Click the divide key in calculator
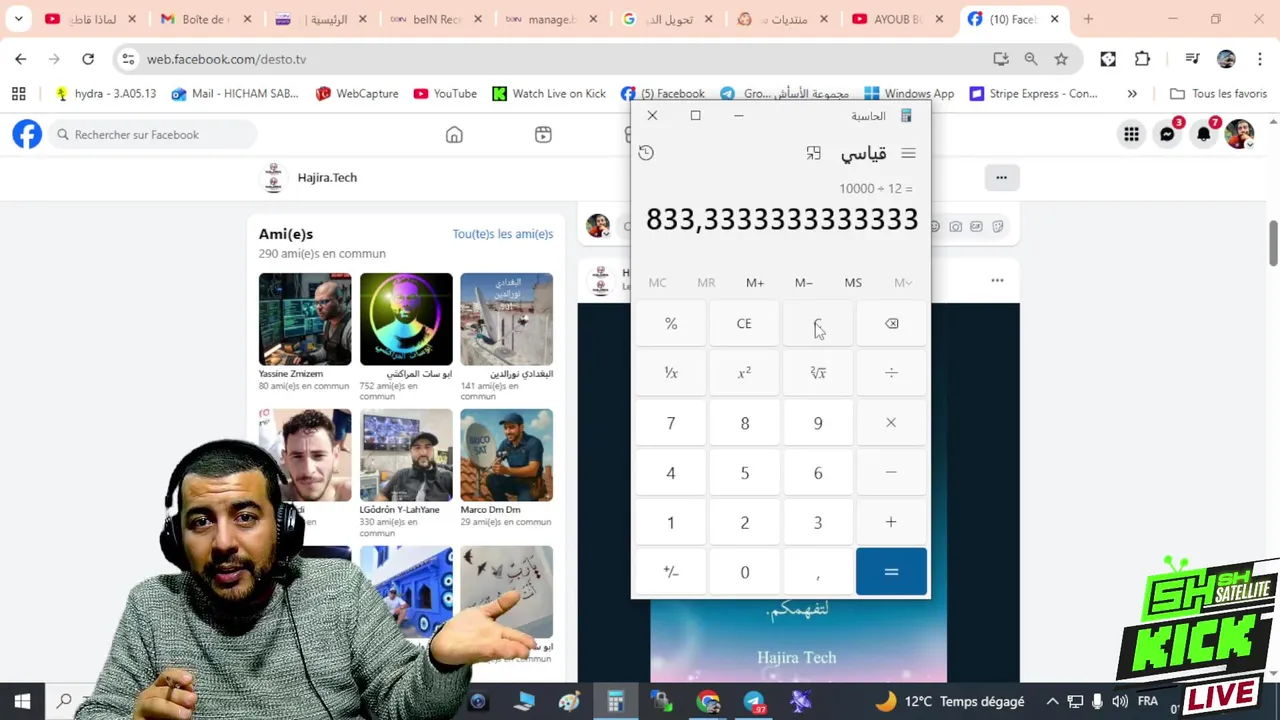1280x720 pixels. click(891, 372)
